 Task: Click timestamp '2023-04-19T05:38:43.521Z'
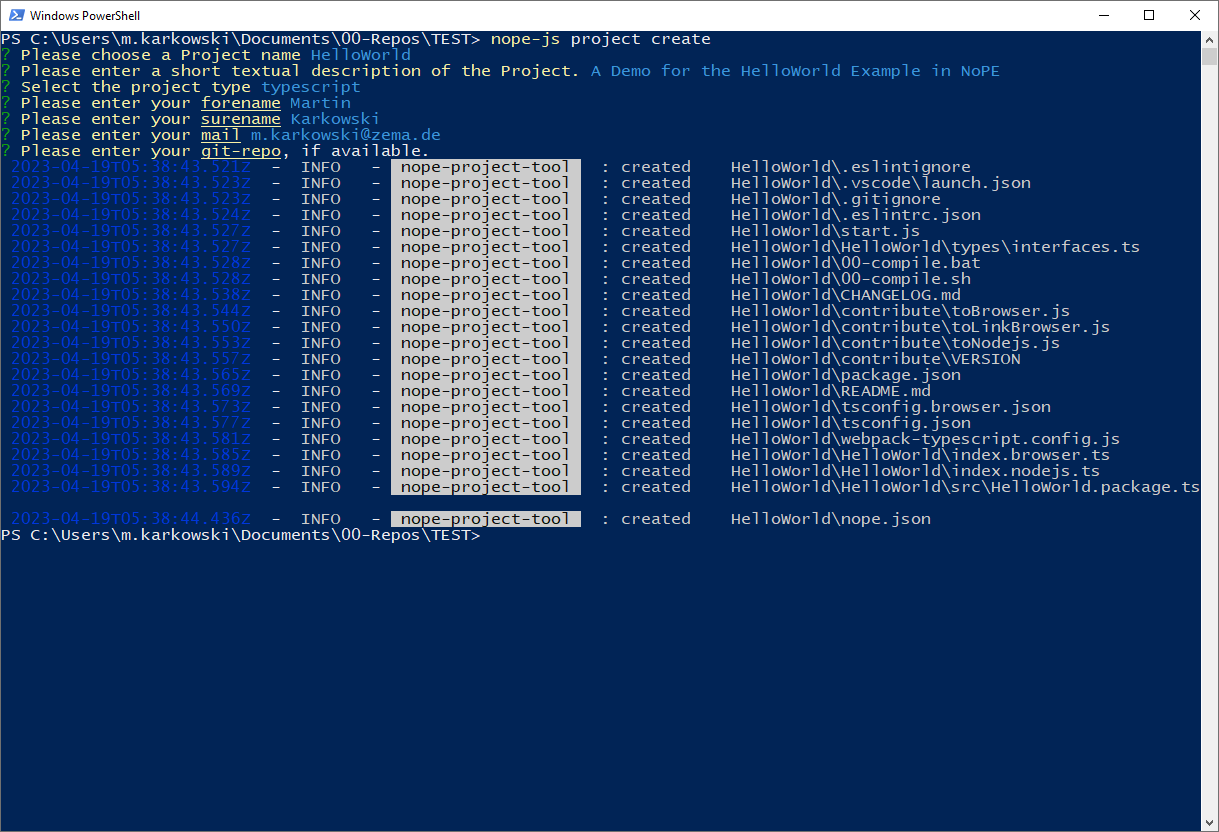(131, 167)
